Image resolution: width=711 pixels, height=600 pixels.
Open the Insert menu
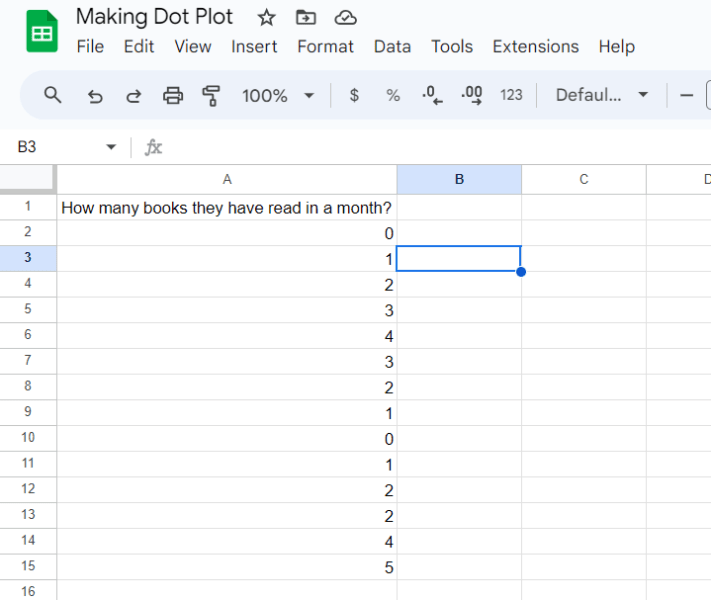(x=254, y=47)
